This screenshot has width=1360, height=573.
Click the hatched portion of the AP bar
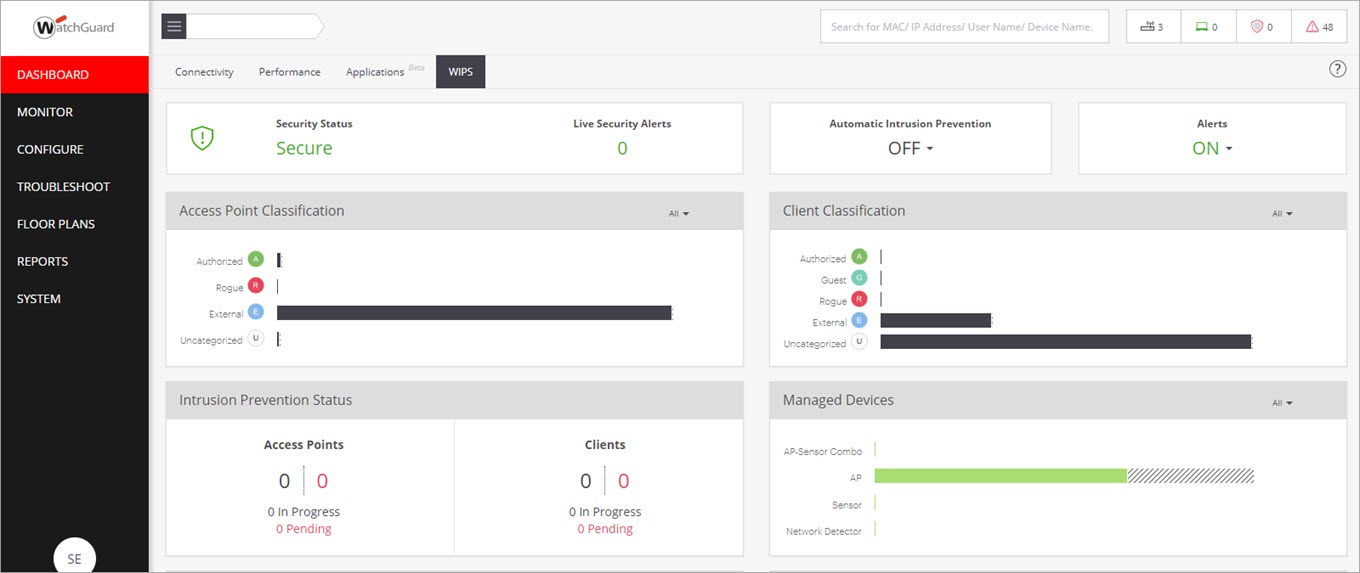(x=1190, y=476)
